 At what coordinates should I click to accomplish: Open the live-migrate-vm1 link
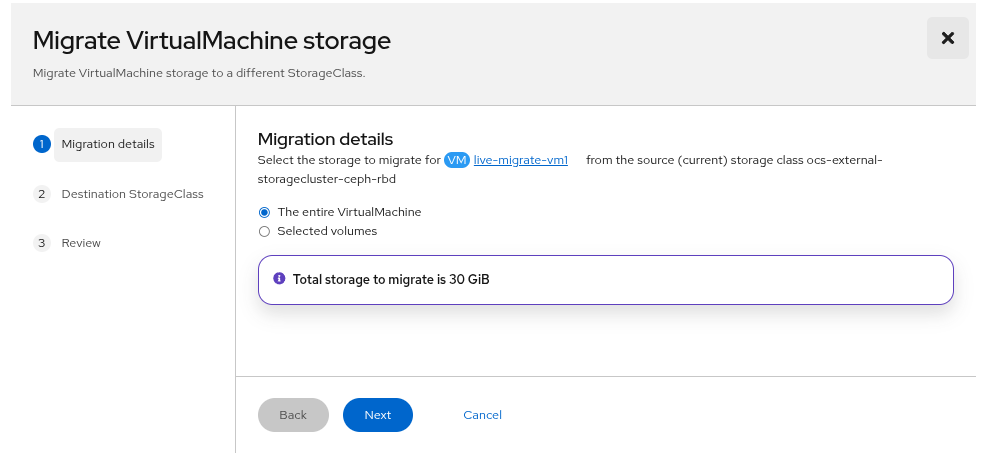point(521,160)
